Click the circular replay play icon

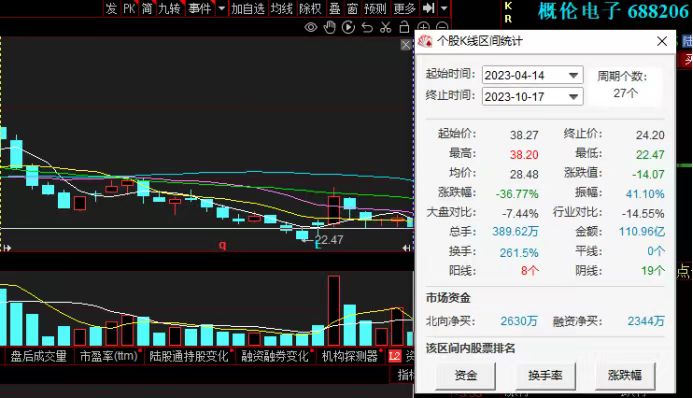pos(348,27)
